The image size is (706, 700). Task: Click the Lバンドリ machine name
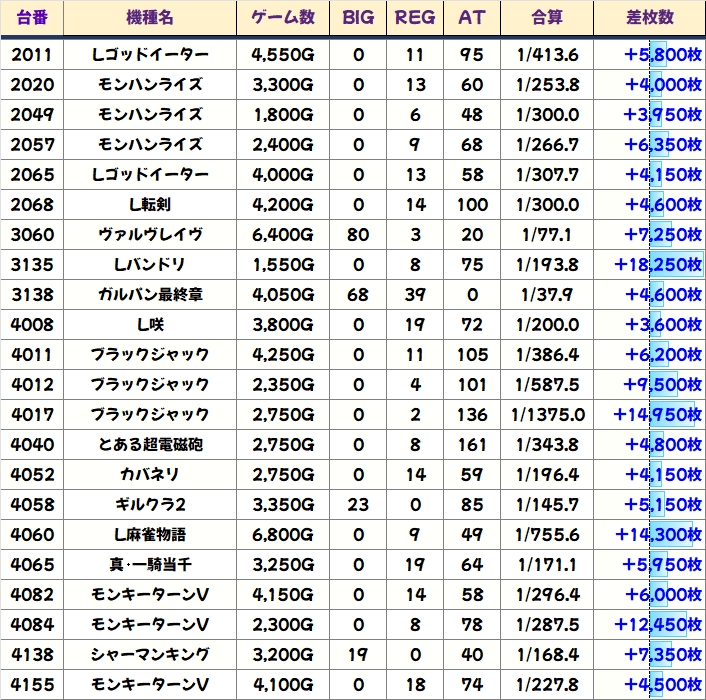click(x=150, y=265)
